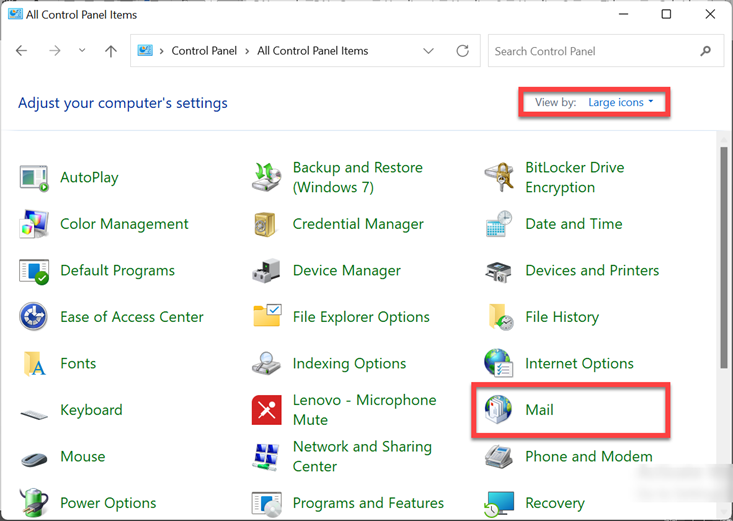Viewport: 733px width, 521px height.
Task: Click the Search Control Panel field
Action: pos(595,51)
